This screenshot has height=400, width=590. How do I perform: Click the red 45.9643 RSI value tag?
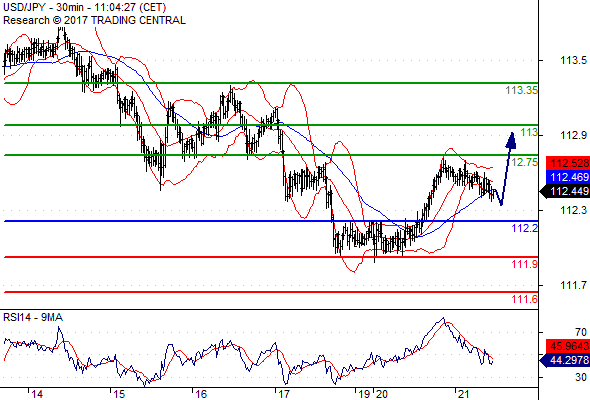(x=568, y=346)
